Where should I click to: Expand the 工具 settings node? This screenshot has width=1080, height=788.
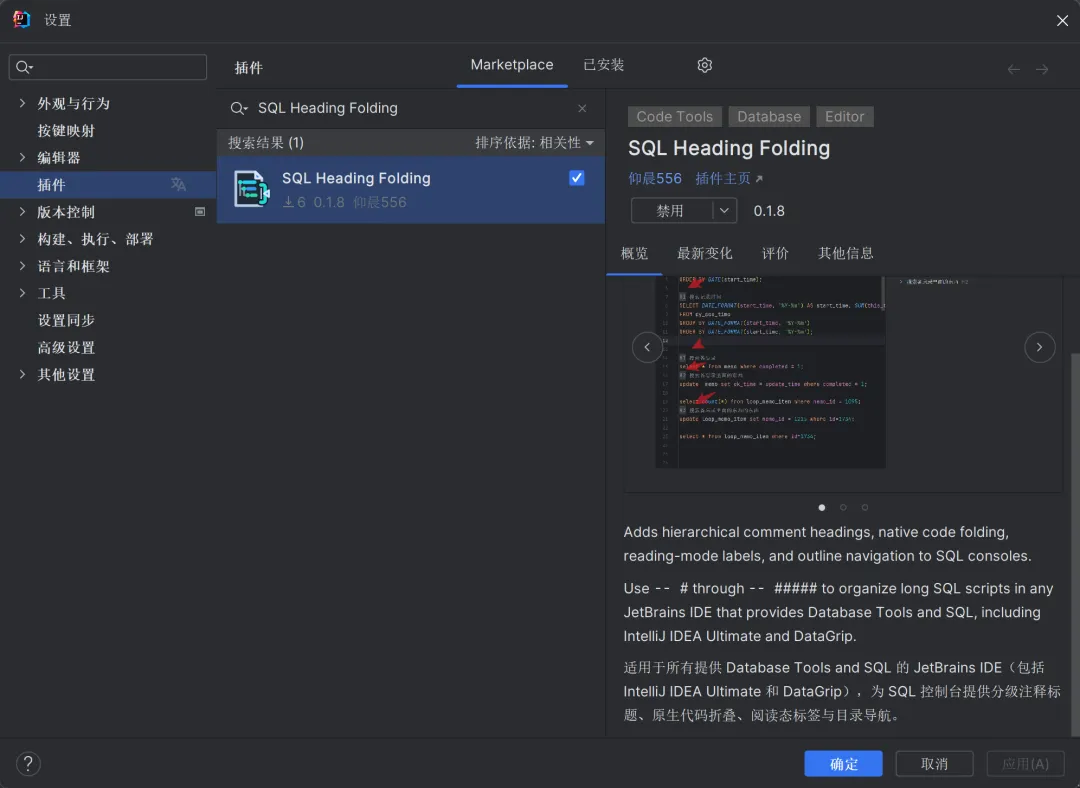[x=22, y=293]
